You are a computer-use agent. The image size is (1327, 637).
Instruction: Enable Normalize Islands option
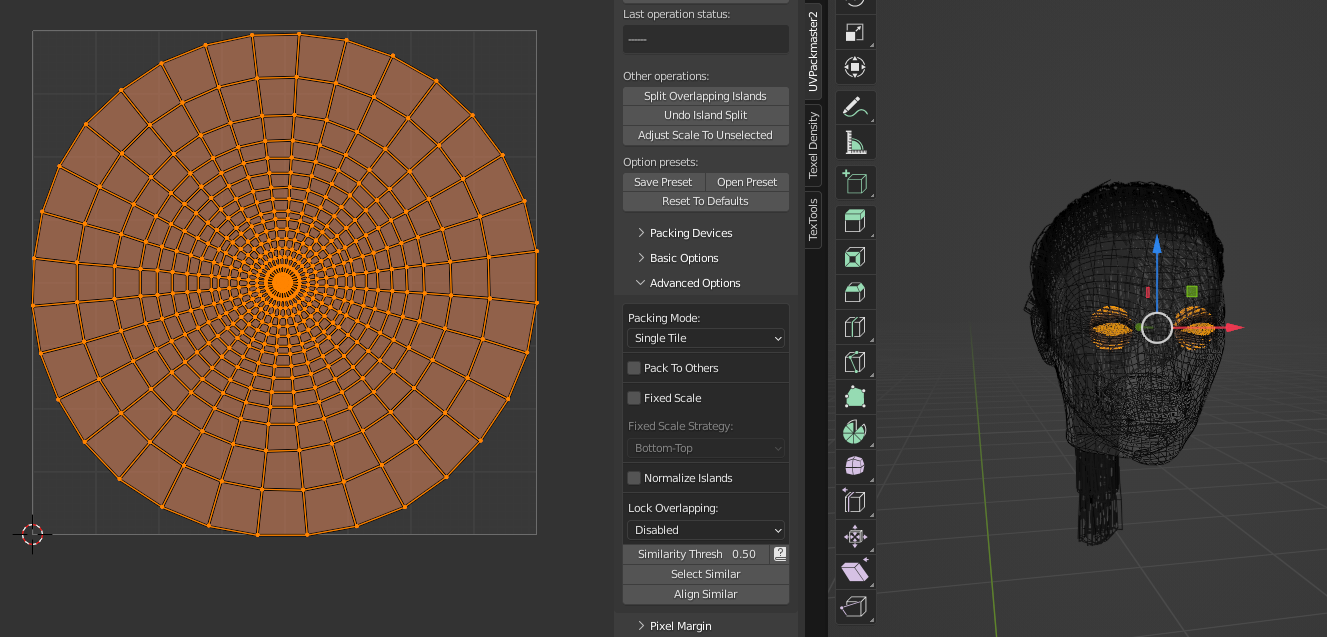tap(634, 478)
